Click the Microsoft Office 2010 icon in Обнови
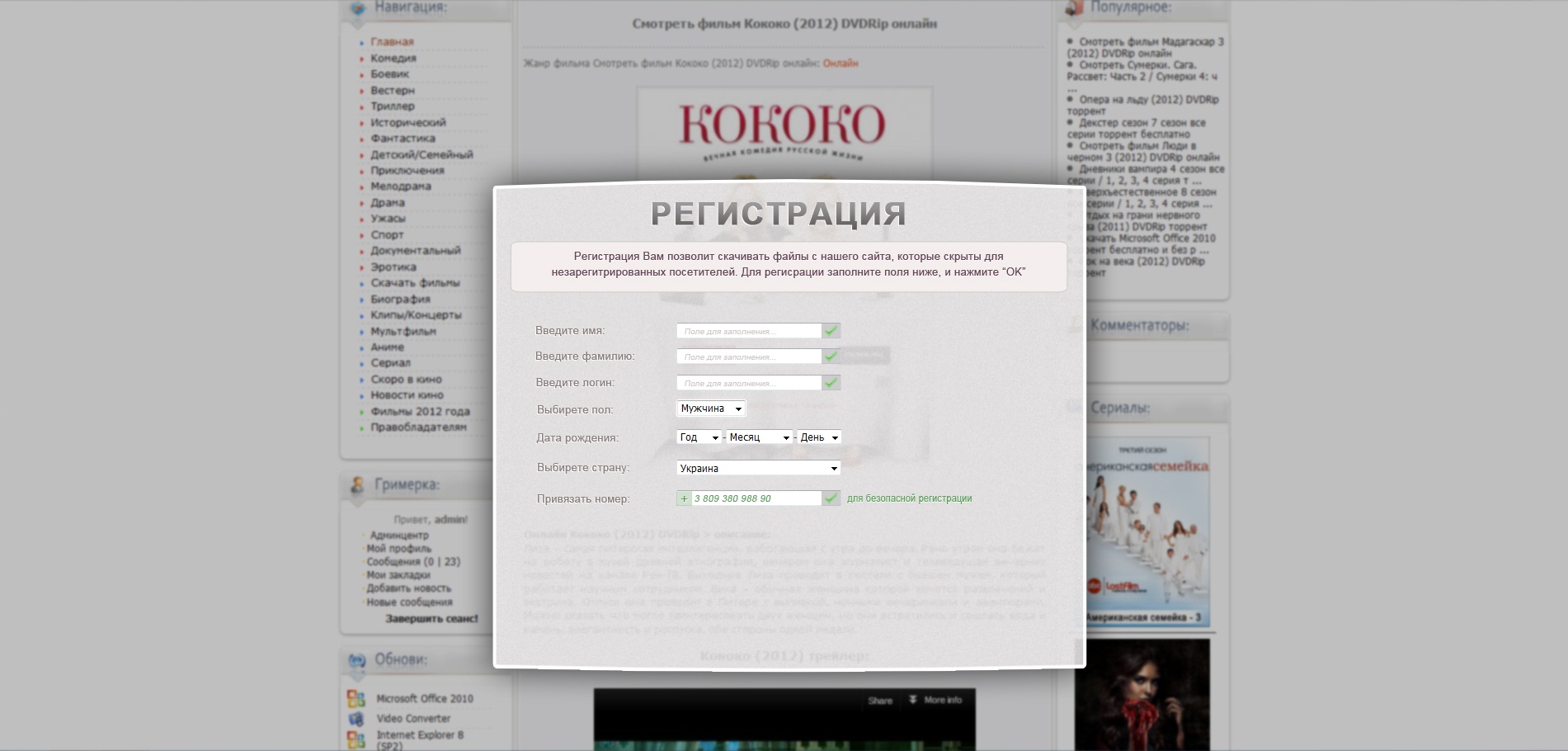The width and height of the screenshot is (1568, 751). [356, 699]
